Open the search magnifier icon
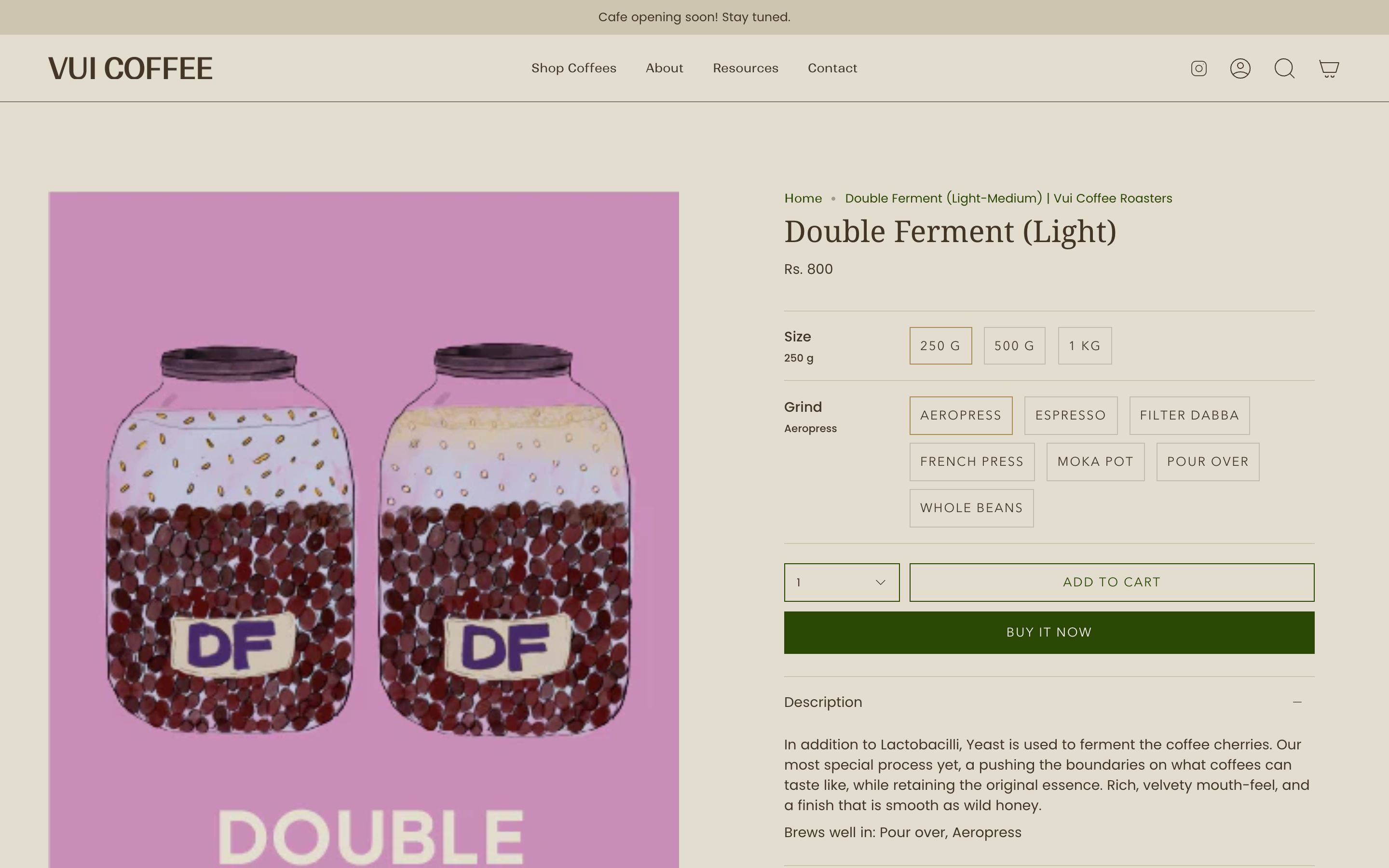Viewport: 1389px width, 868px height. (x=1284, y=68)
